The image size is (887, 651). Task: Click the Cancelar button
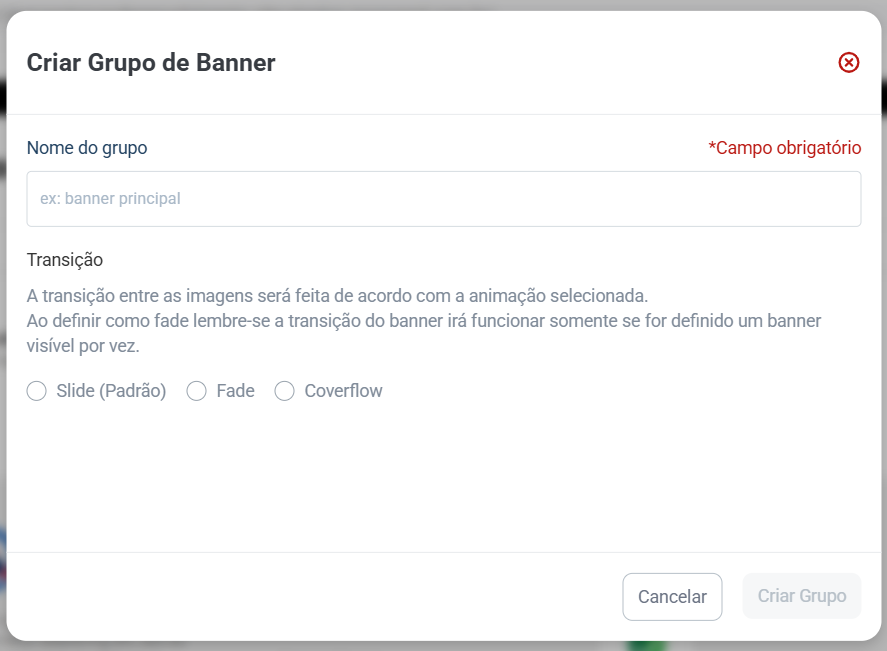tap(672, 597)
